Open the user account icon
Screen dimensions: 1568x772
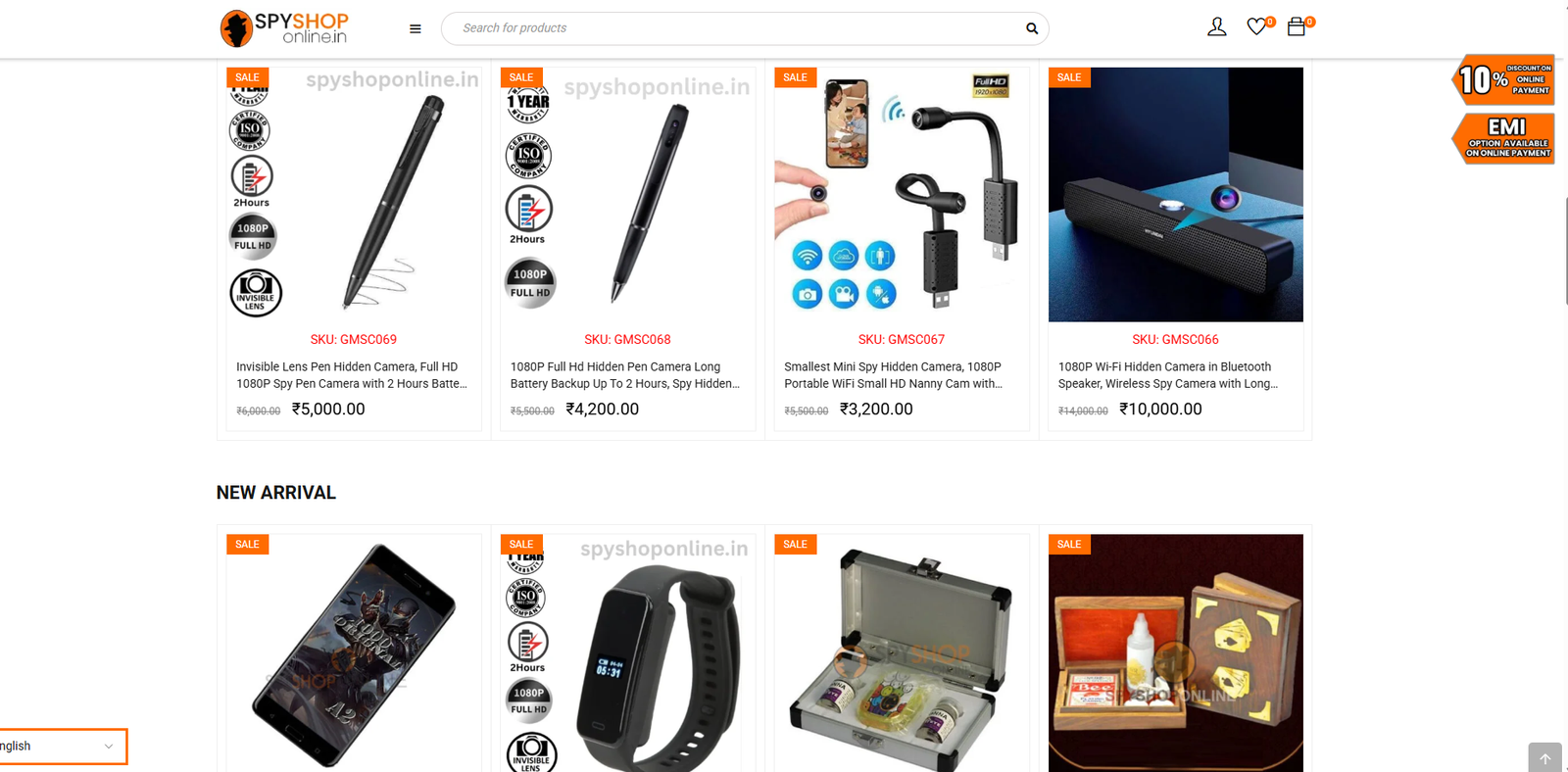pos(1216,27)
